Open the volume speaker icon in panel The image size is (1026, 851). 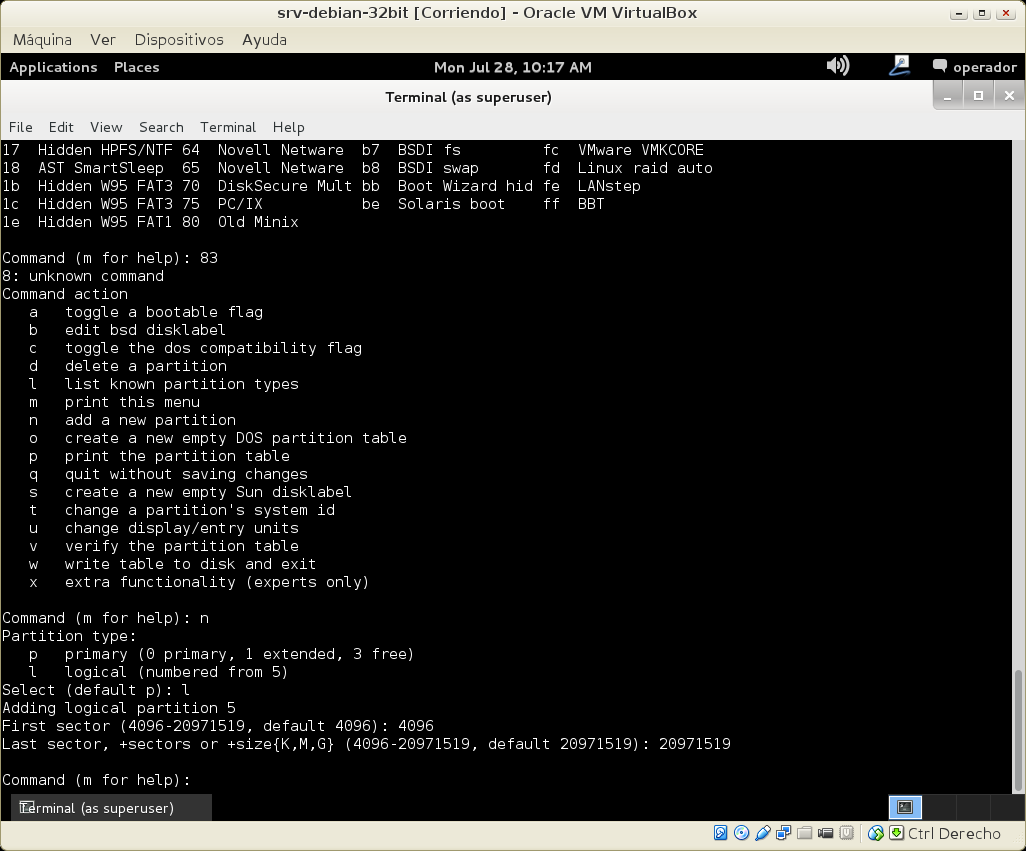[837, 66]
